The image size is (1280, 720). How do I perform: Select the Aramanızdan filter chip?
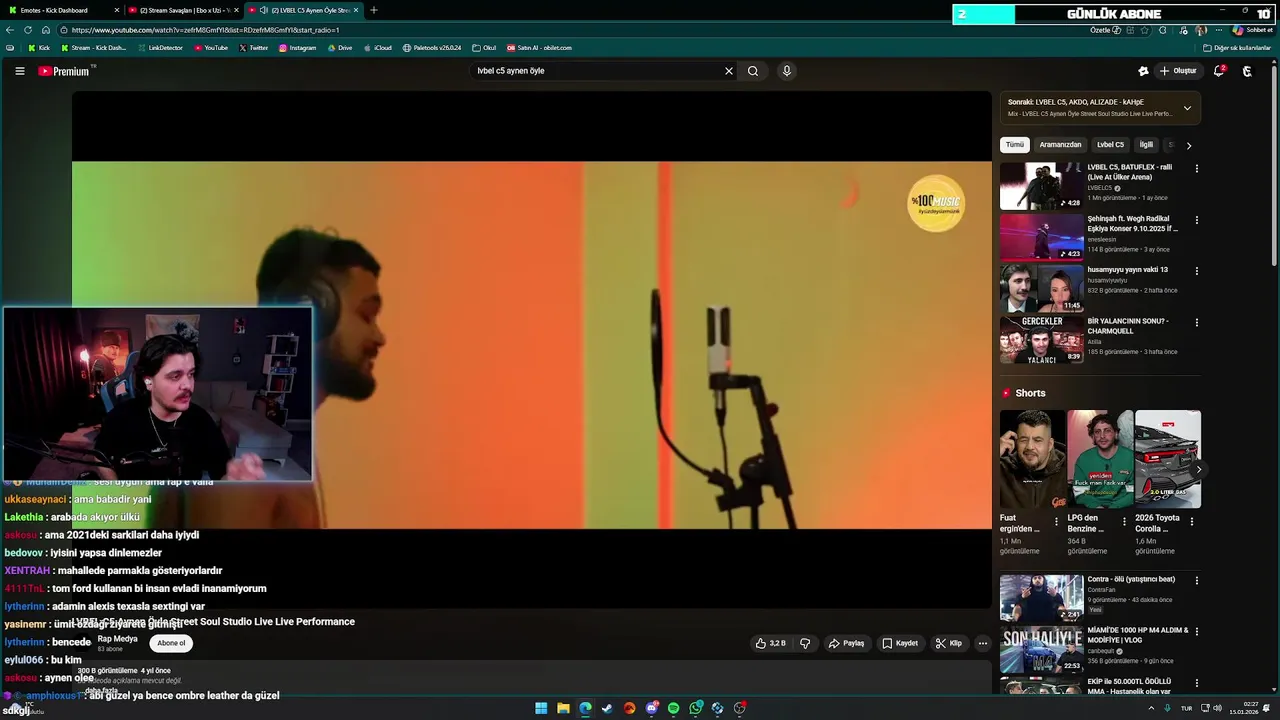point(1060,145)
